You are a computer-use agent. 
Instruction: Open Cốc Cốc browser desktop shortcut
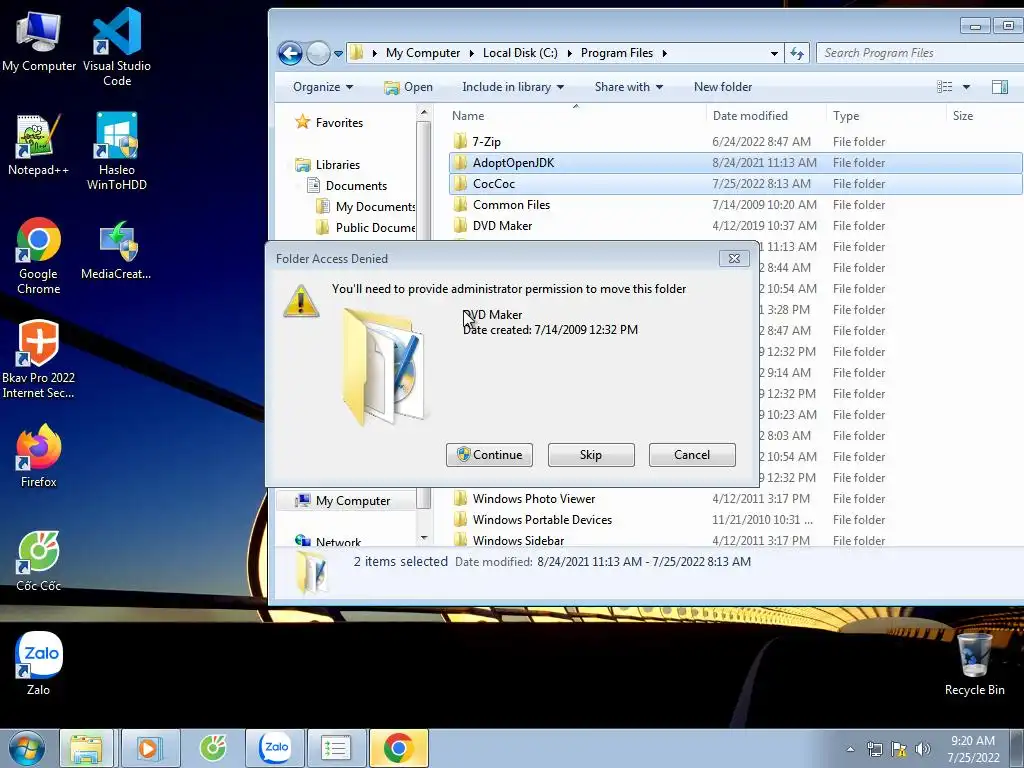pyautogui.click(x=39, y=561)
